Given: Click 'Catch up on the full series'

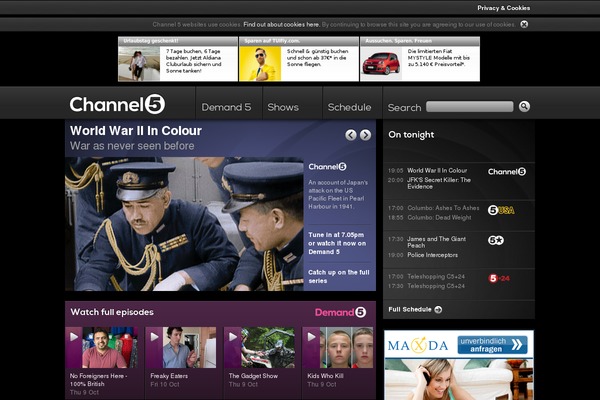Looking at the screenshot, I should point(339,276).
